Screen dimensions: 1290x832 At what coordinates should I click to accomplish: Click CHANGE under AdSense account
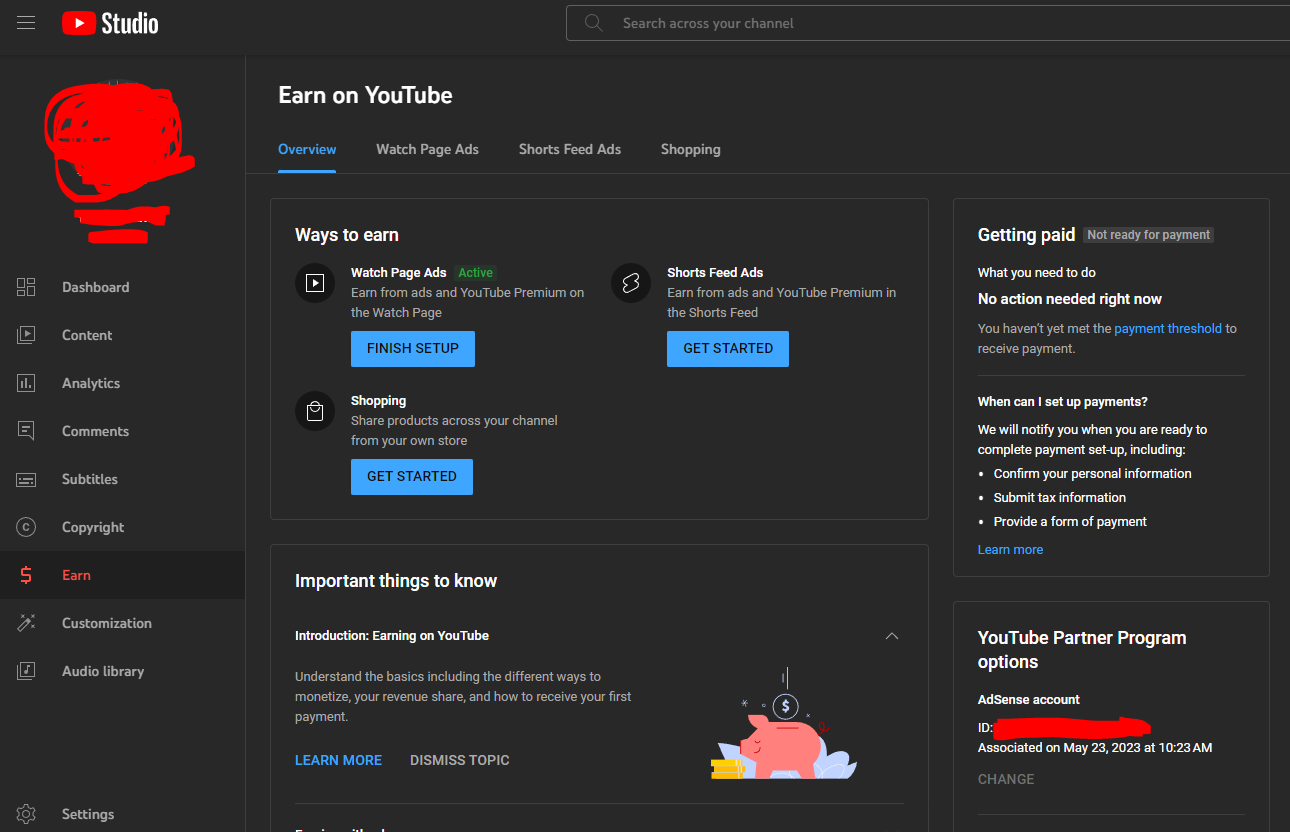pyautogui.click(x=1006, y=779)
